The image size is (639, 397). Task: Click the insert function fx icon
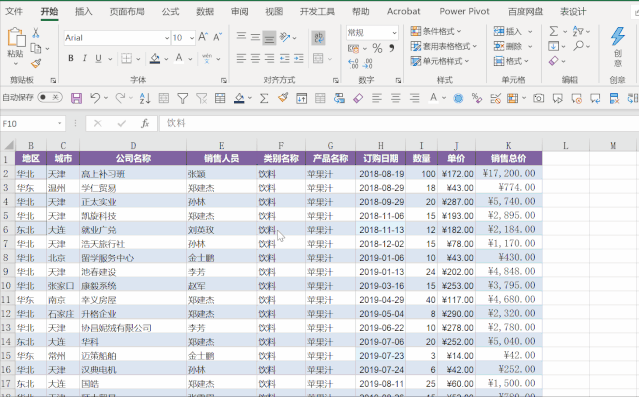click(145, 124)
